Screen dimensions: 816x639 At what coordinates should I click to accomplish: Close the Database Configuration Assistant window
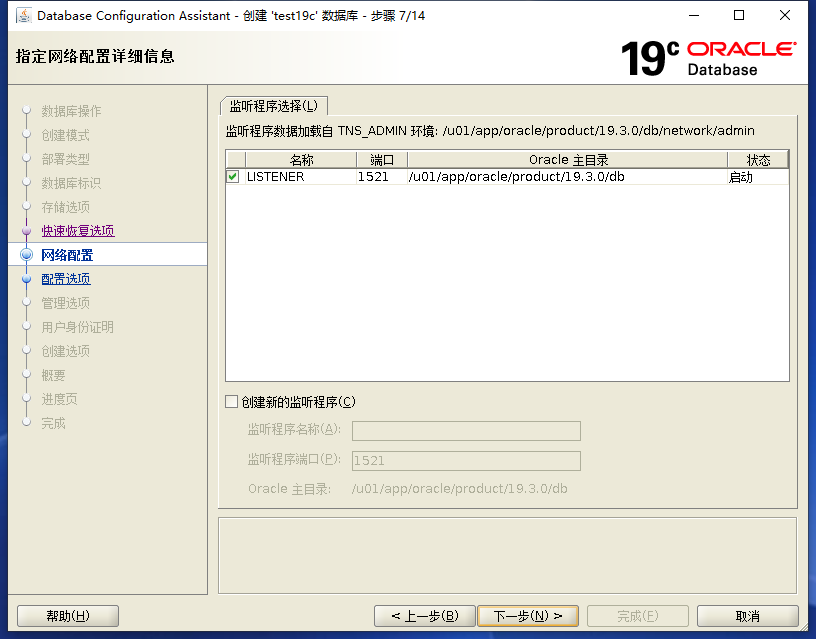(x=785, y=16)
